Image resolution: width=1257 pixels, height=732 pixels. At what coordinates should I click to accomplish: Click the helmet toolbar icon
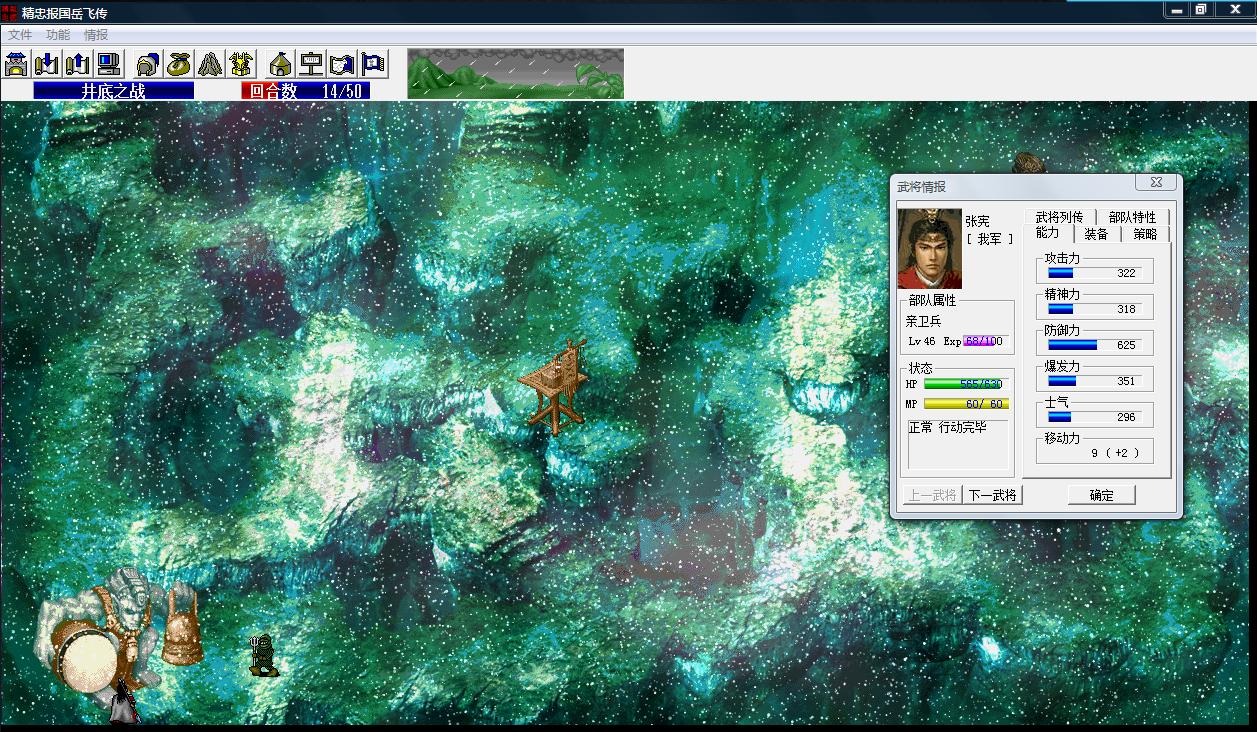(x=148, y=64)
